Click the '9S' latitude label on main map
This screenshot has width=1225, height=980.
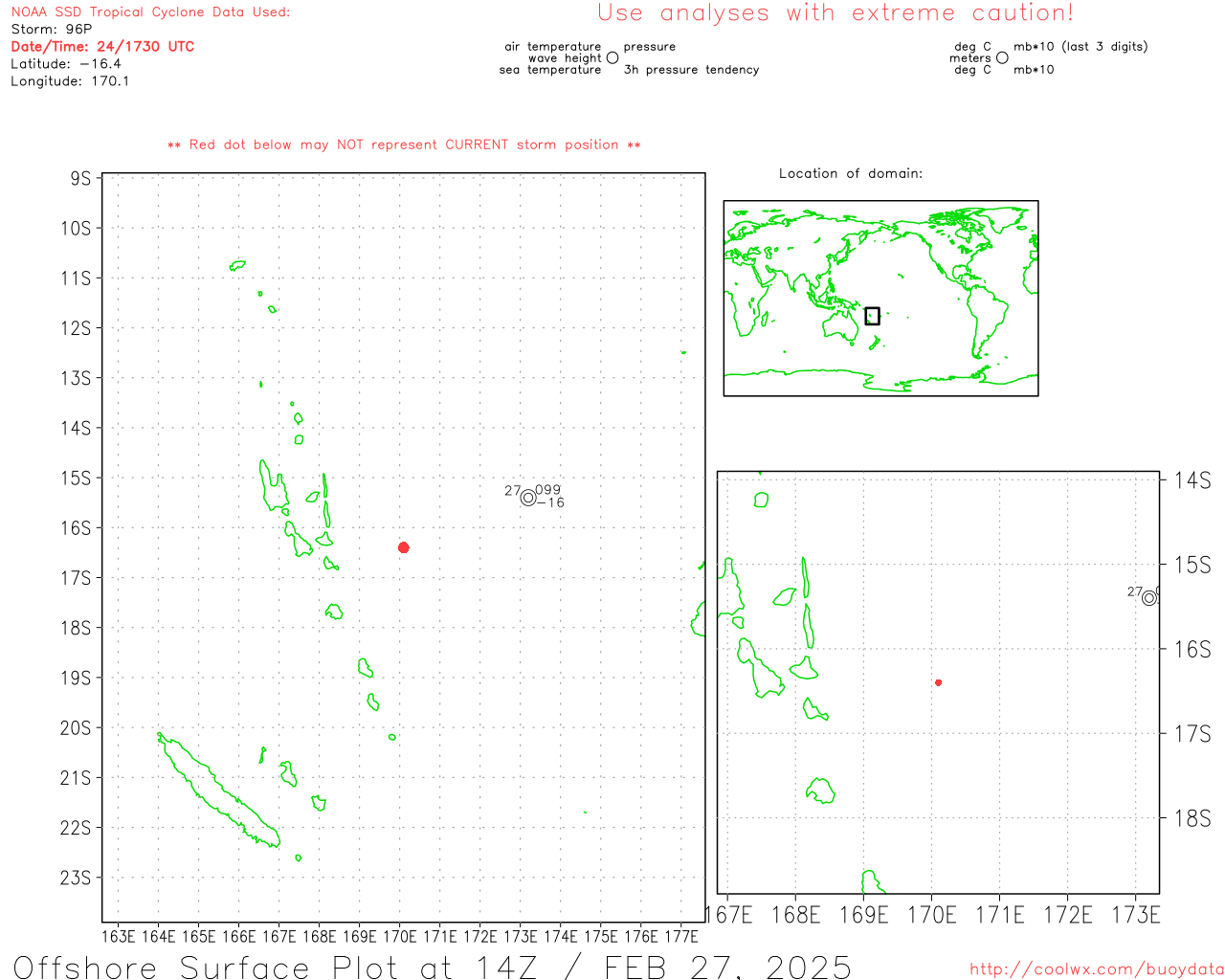(81, 179)
